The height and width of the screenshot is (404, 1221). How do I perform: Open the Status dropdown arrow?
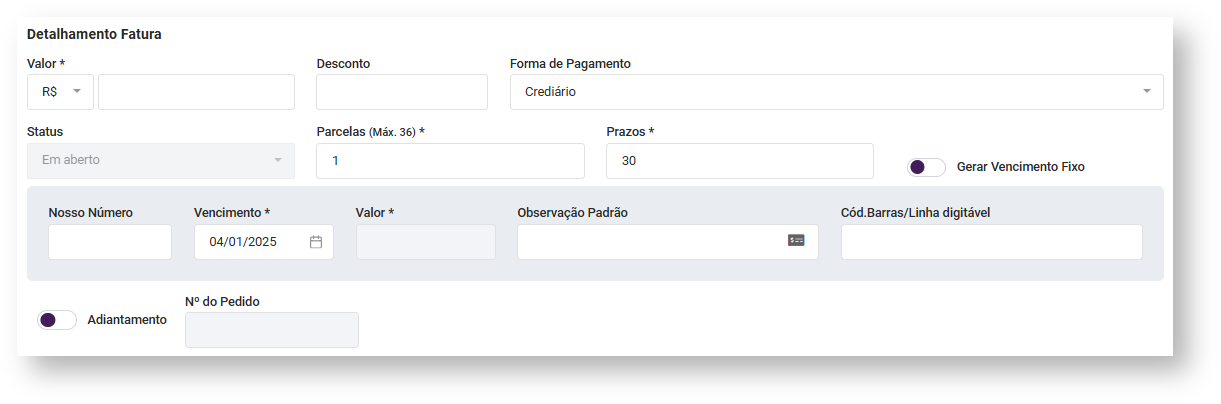(278, 160)
